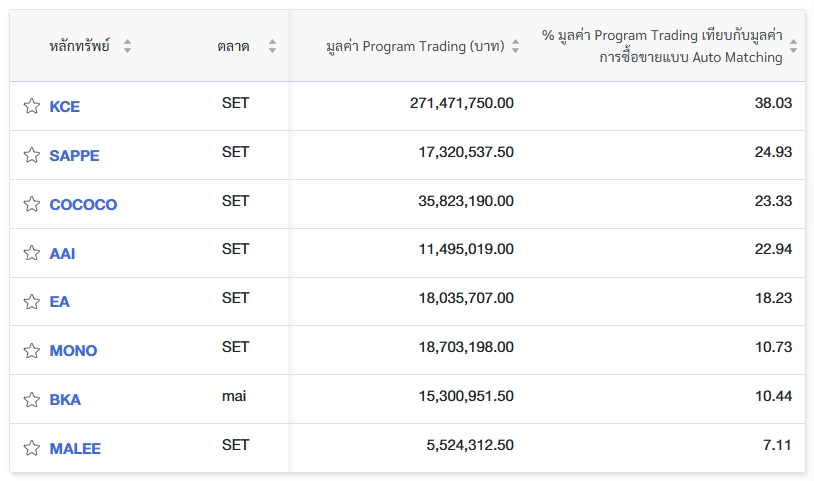
Task: Favorite the AAI stock row
Action: pyautogui.click(x=32, y=253)
